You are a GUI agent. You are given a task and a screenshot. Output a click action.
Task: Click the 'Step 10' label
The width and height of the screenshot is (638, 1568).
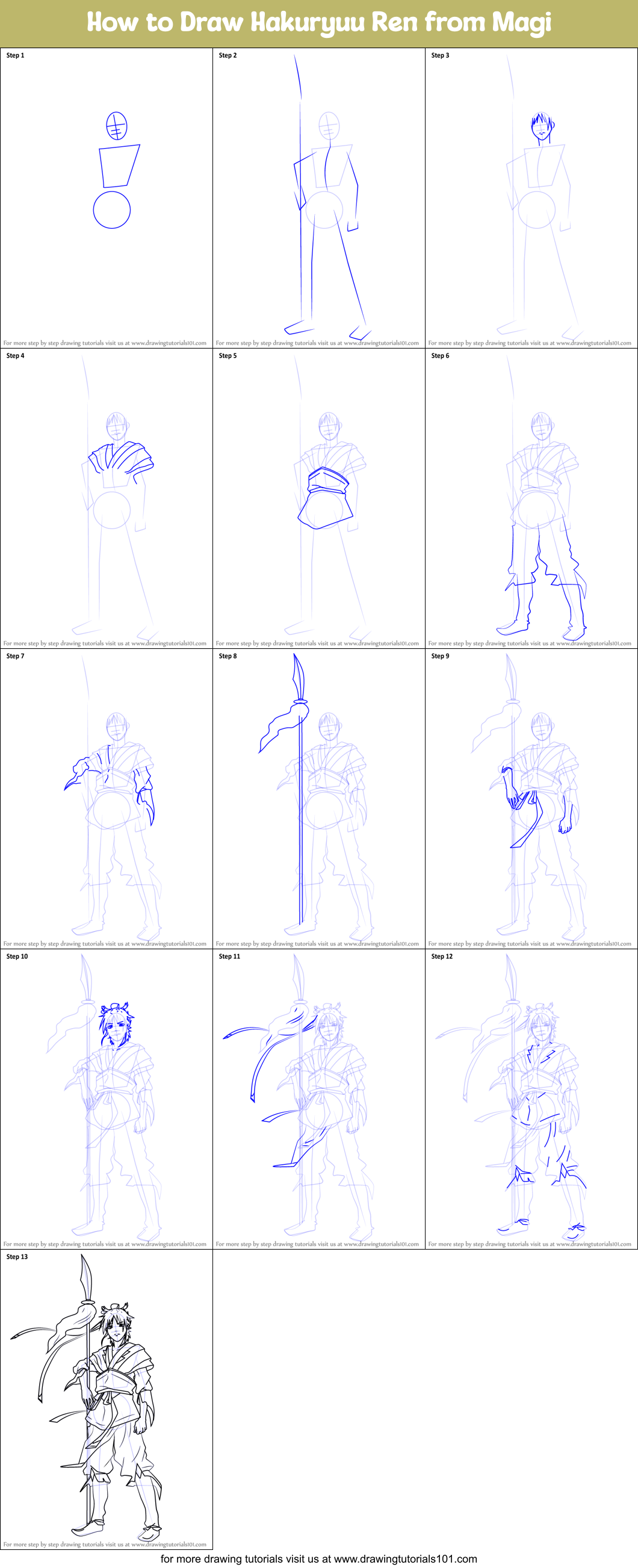(x=17, y=956)
